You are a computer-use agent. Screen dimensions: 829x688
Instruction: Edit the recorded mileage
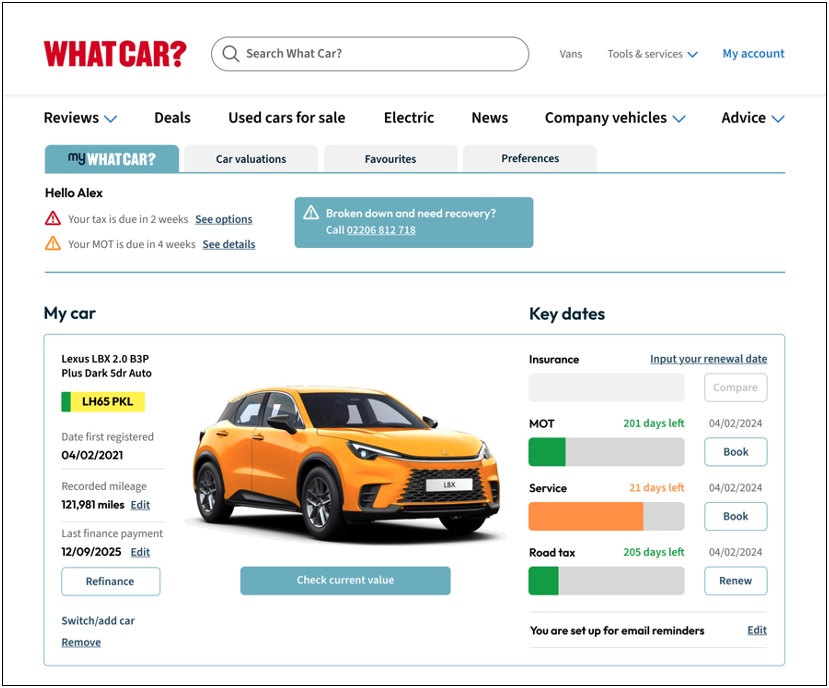pyautogui.click(x=140, y=505)
